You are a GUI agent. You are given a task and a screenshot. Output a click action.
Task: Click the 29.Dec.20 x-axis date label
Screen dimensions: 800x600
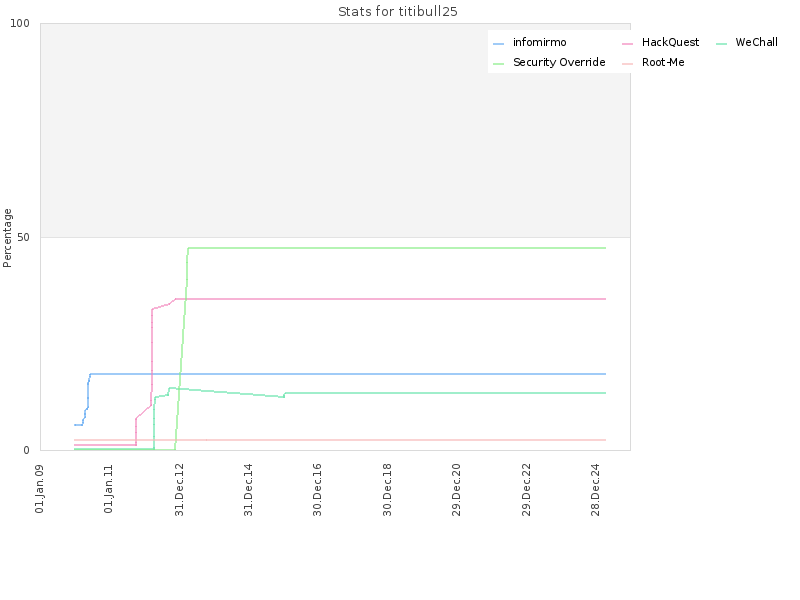click(x=456, y=490)
